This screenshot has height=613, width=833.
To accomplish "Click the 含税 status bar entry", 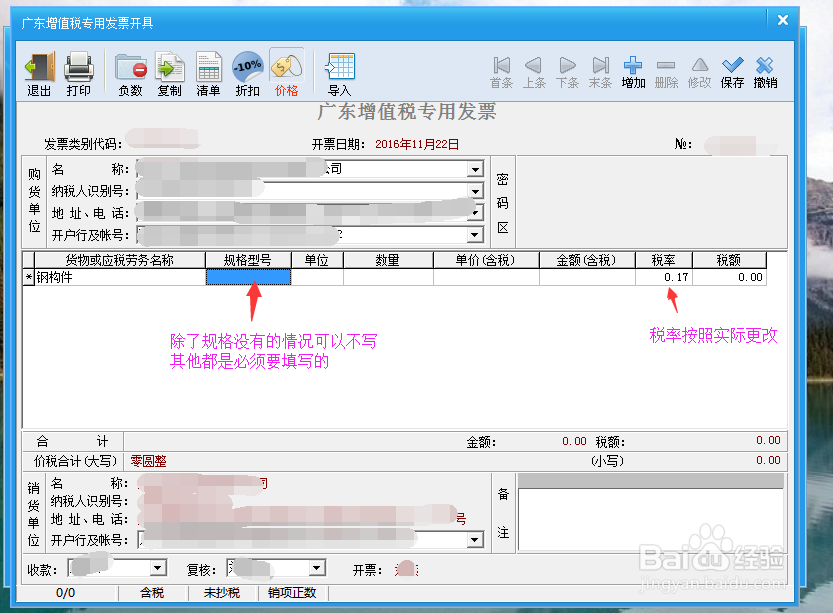I will point(152,593).
